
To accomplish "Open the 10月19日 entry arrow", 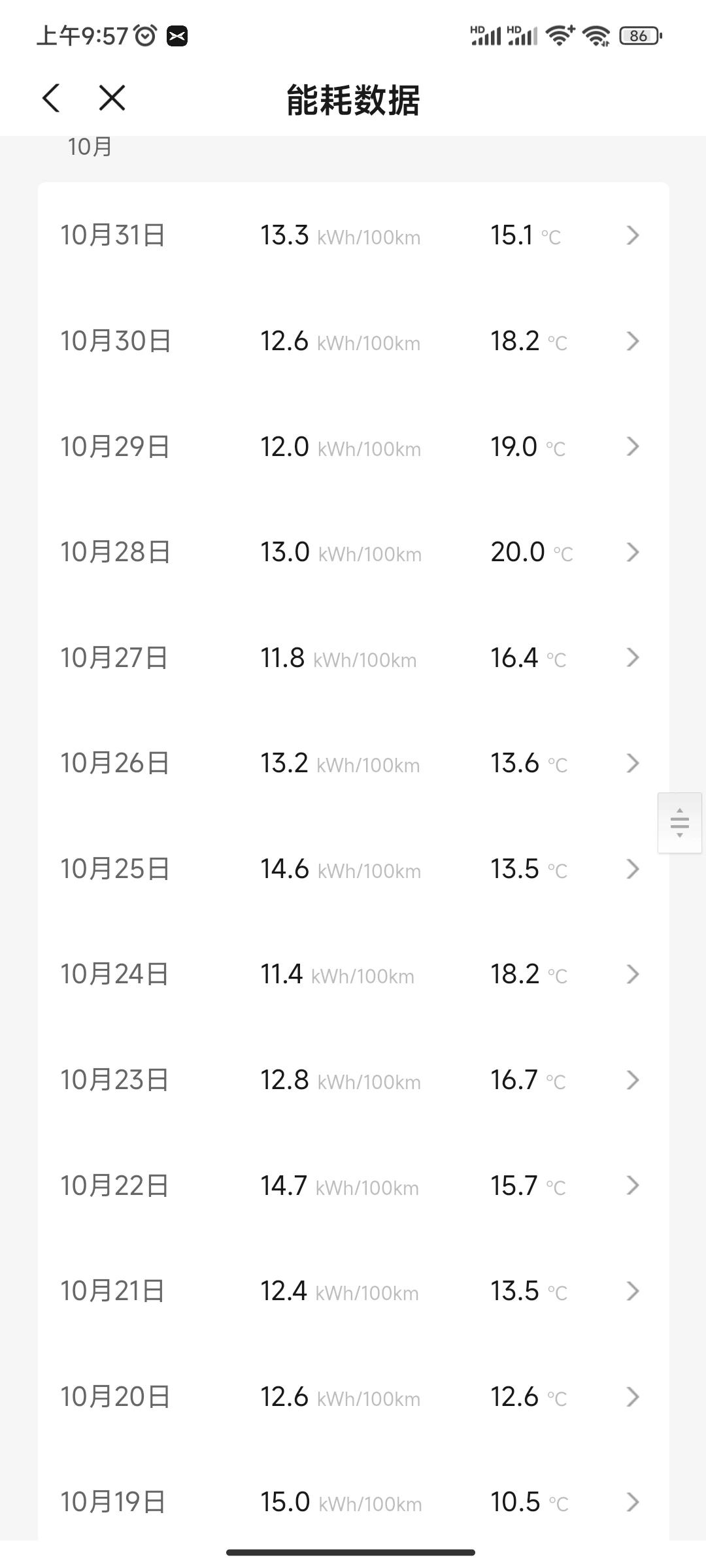I will (x=632, y=1502).
